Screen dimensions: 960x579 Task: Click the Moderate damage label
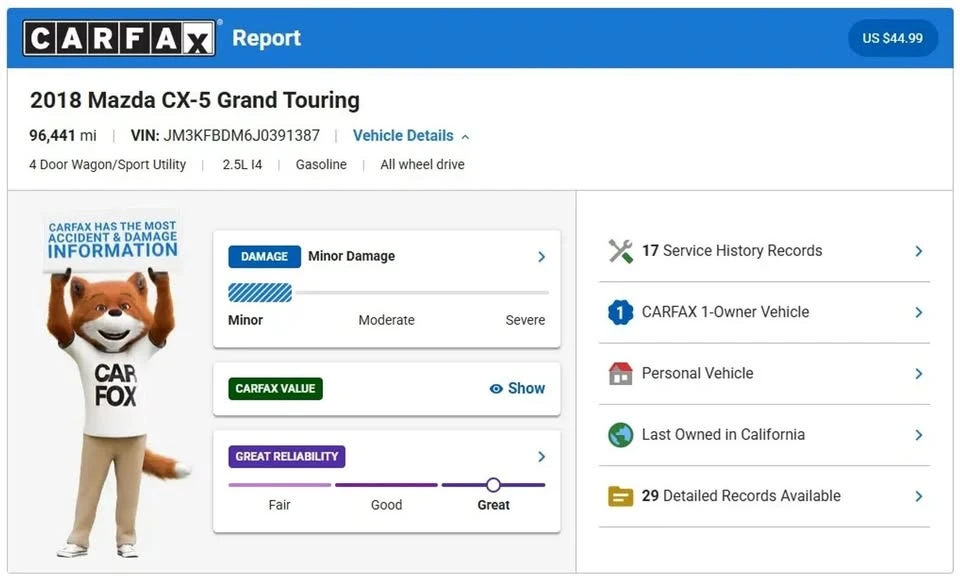[x=386, y=320]
